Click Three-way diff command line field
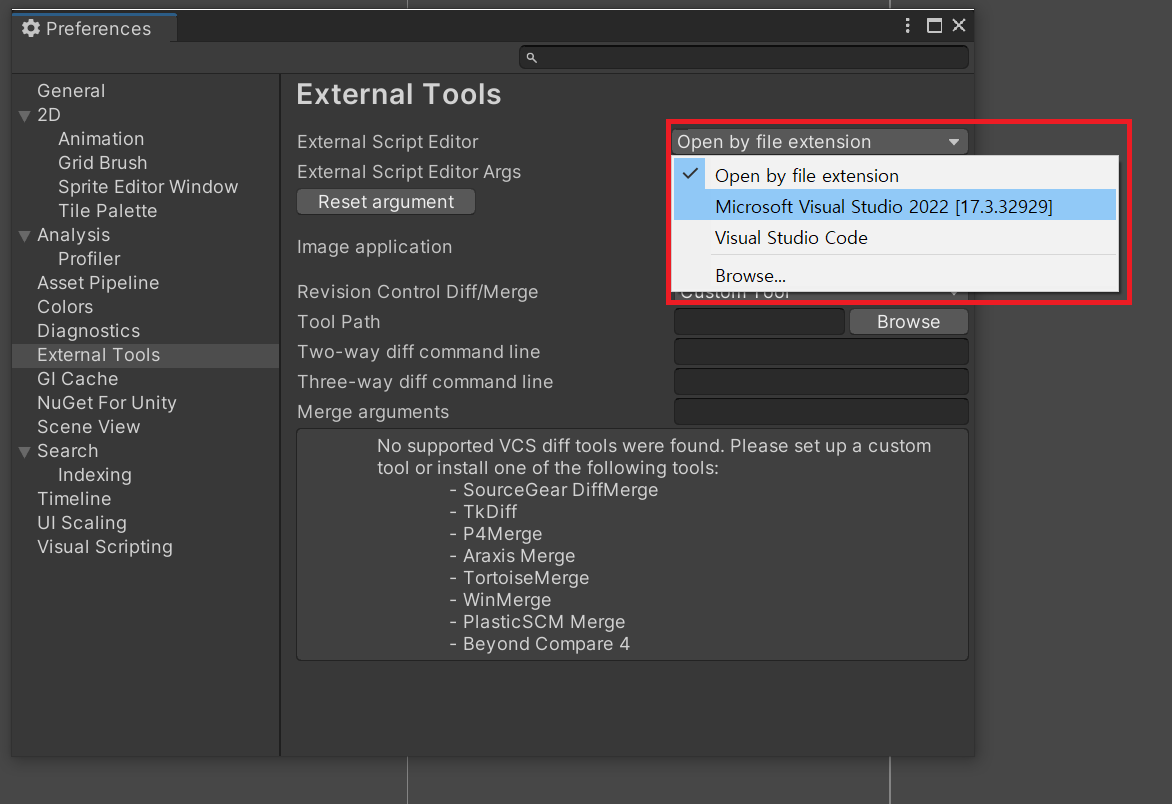The width and height of the screenshot is (1172, 804). pyautogui.click(x=821, y=382)
